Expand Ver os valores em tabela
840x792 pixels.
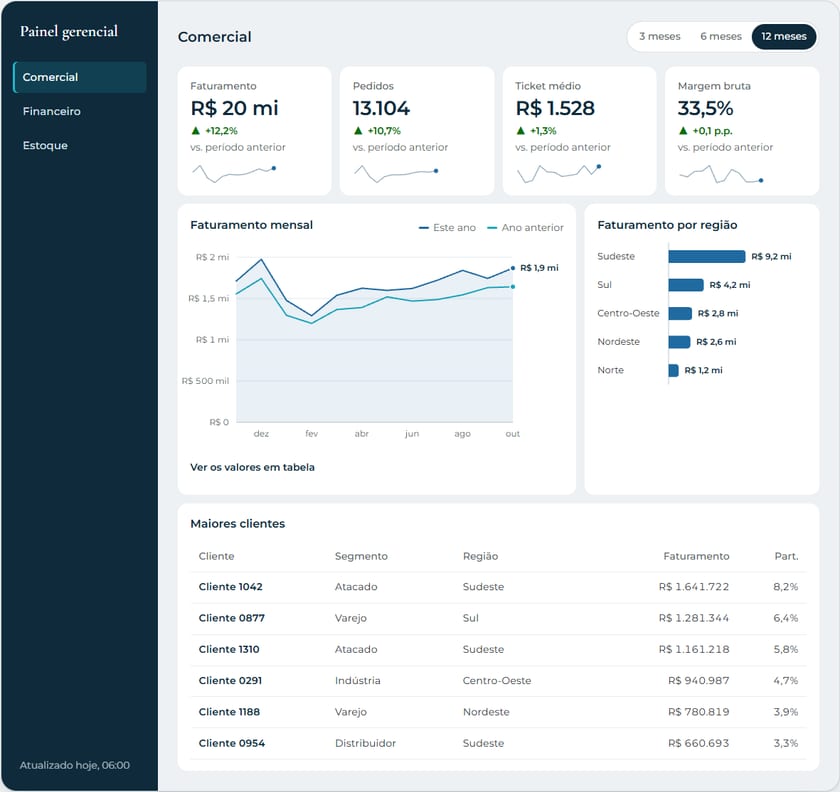252,467
